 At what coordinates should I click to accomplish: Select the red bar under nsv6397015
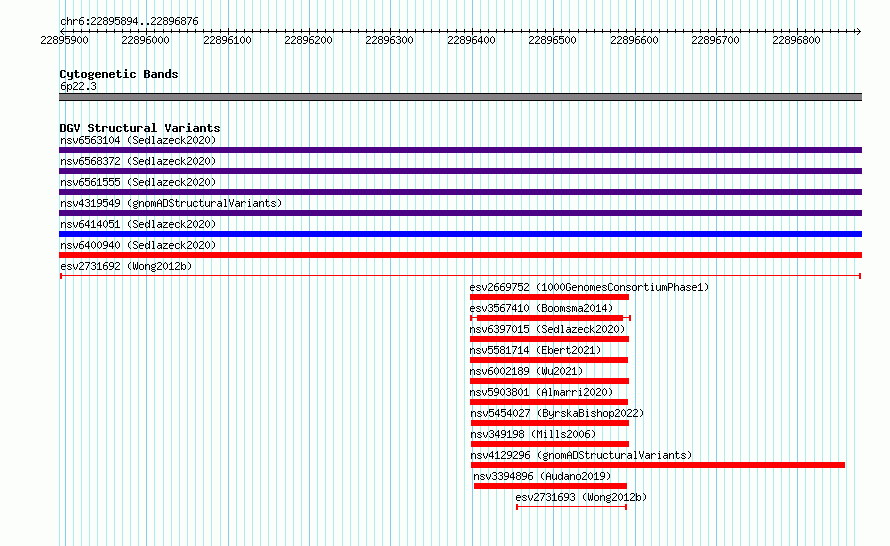[549, 339]
